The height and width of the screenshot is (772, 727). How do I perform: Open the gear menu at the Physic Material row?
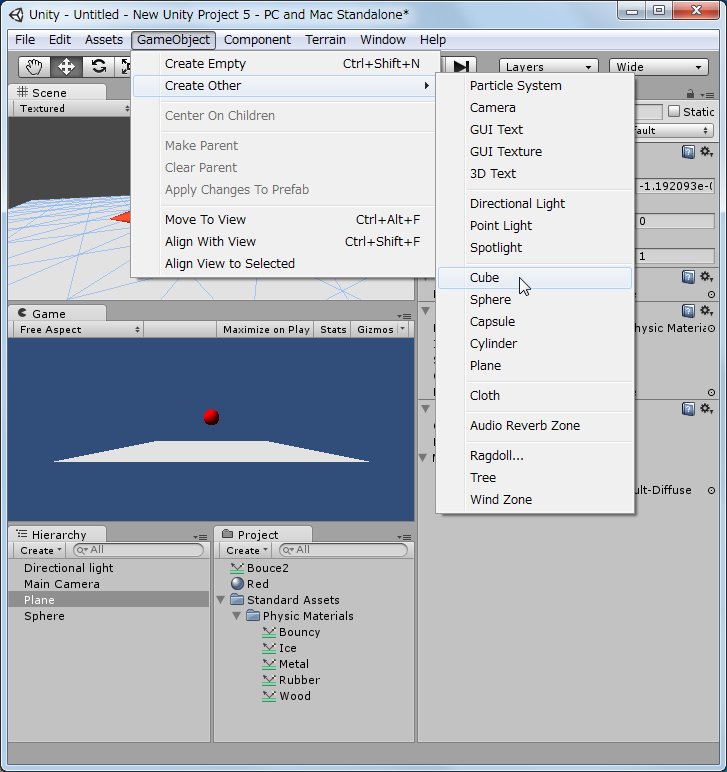706,311
